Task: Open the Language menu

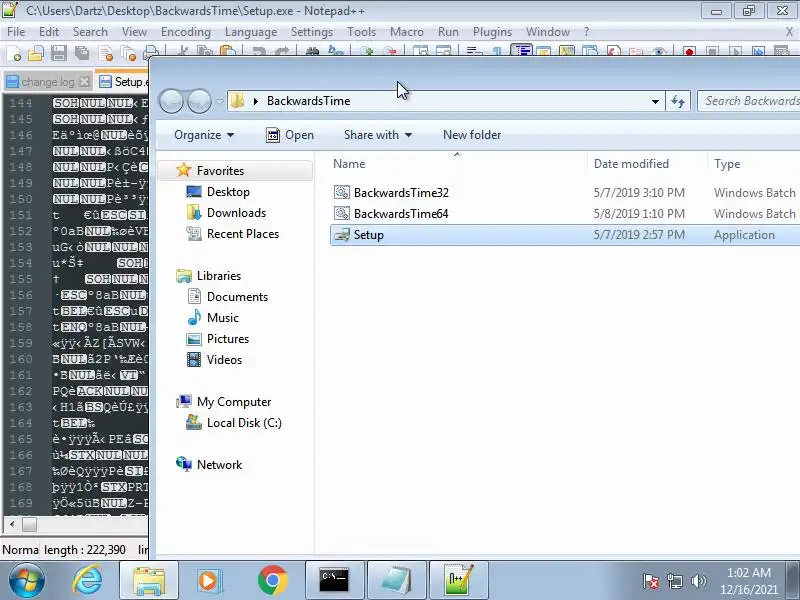Action: pyautogui.click(x=251, y=32)
